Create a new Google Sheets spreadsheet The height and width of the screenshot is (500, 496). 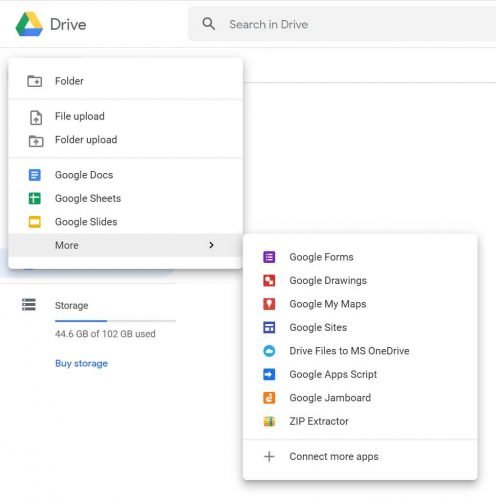[x=125, y=198]
